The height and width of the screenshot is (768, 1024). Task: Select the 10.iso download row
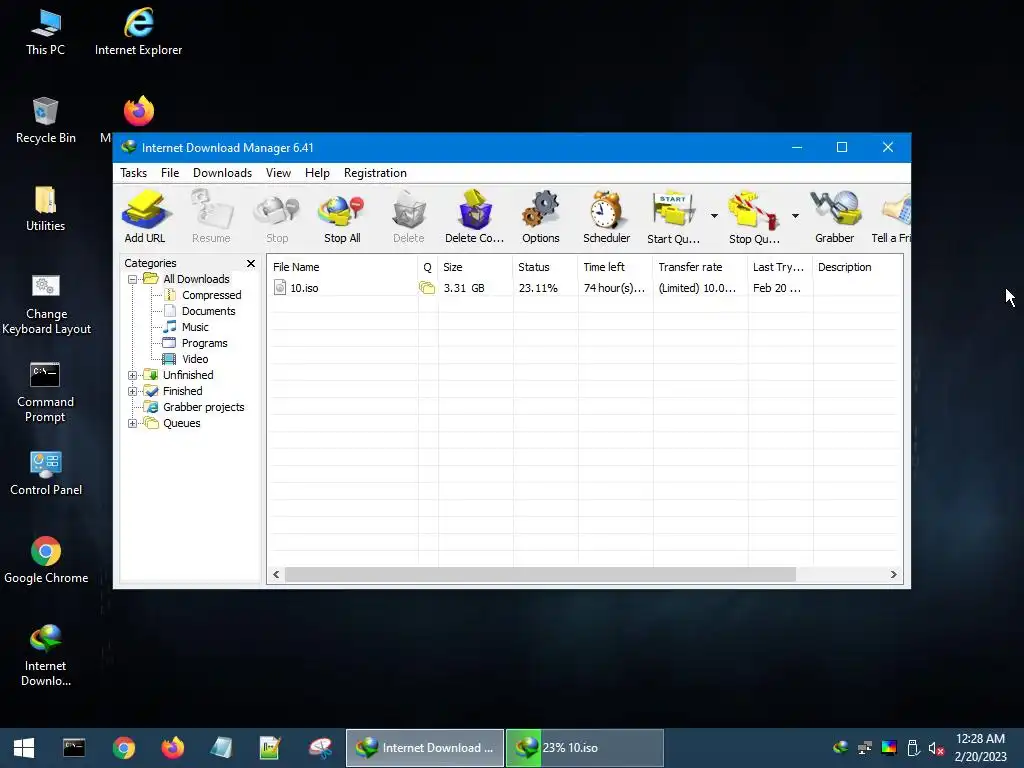point(584,288)
